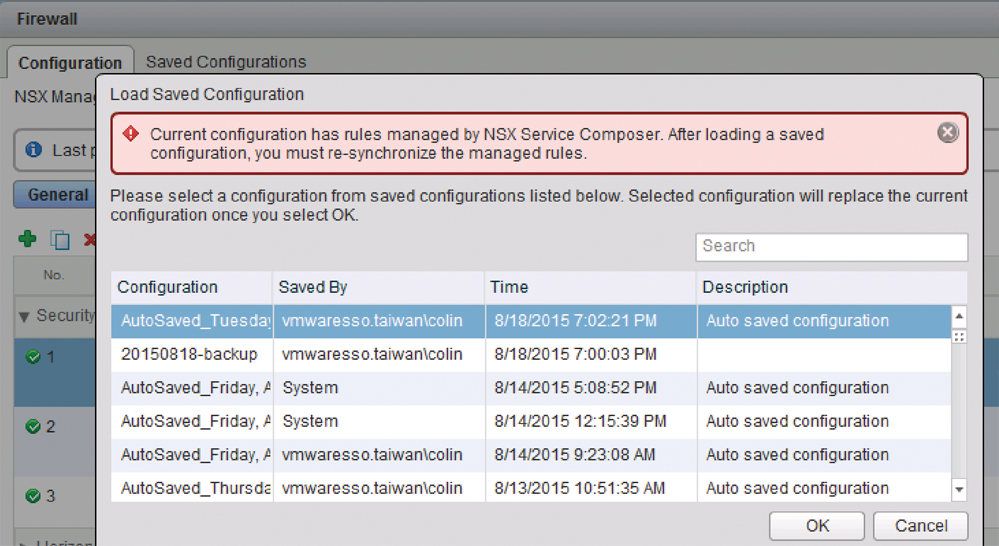Switch to the Saved Configurations tab
The image size is (999, 546).
(x=226, y=62)
